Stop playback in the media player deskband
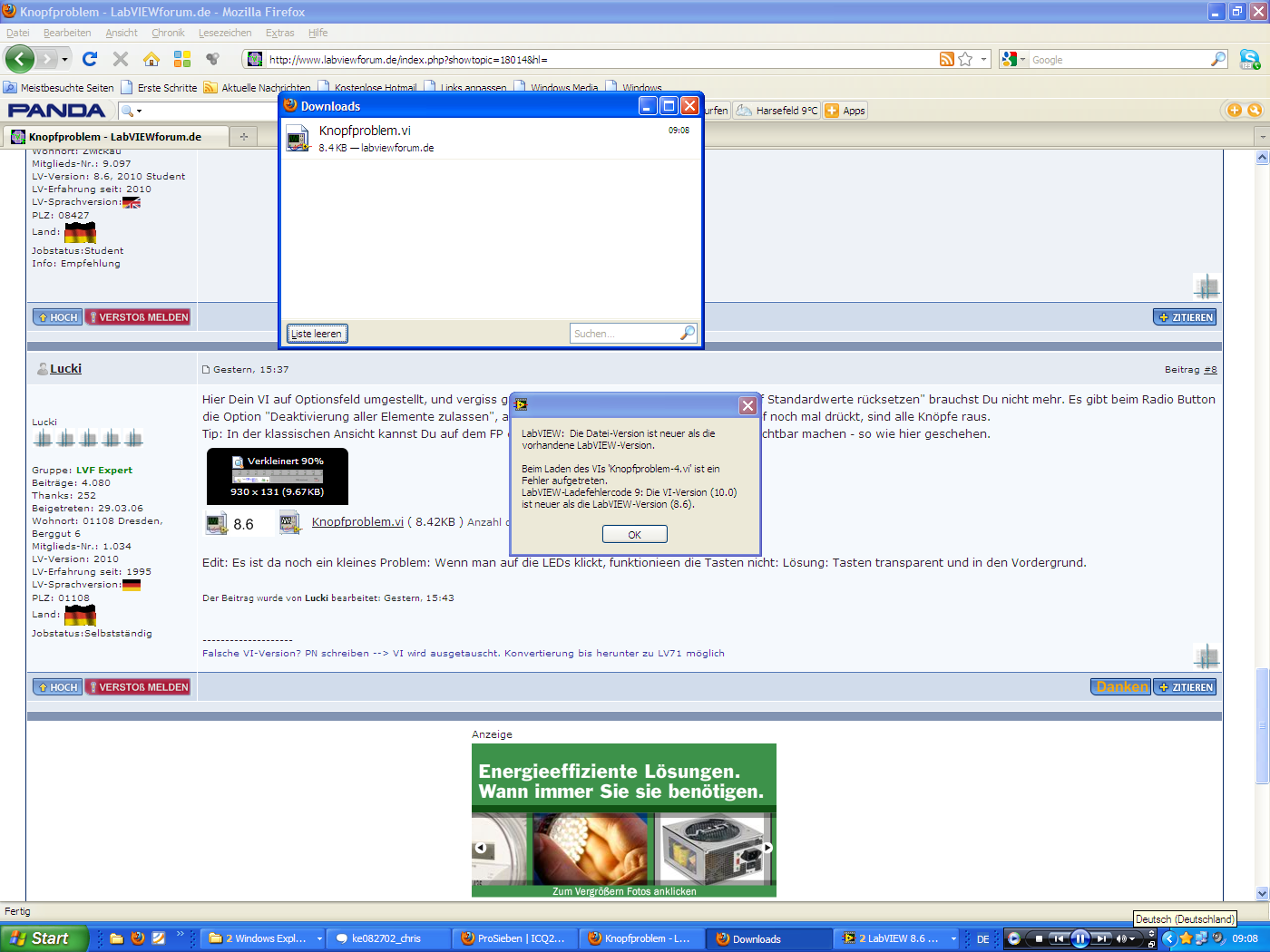1270x952 pixels. (1039, 938)
